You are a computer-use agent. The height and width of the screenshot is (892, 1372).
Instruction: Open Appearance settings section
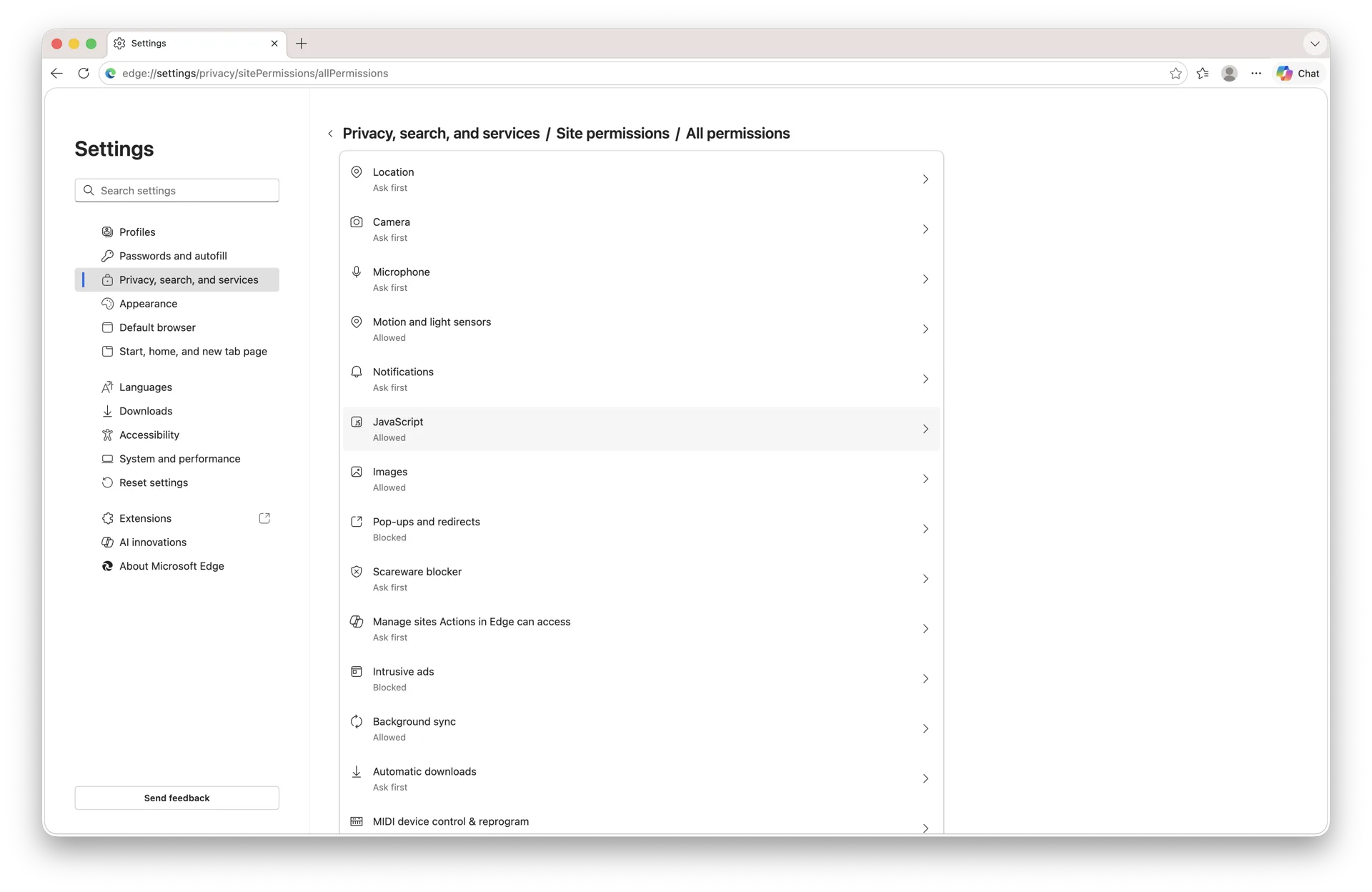pos(177,304)
